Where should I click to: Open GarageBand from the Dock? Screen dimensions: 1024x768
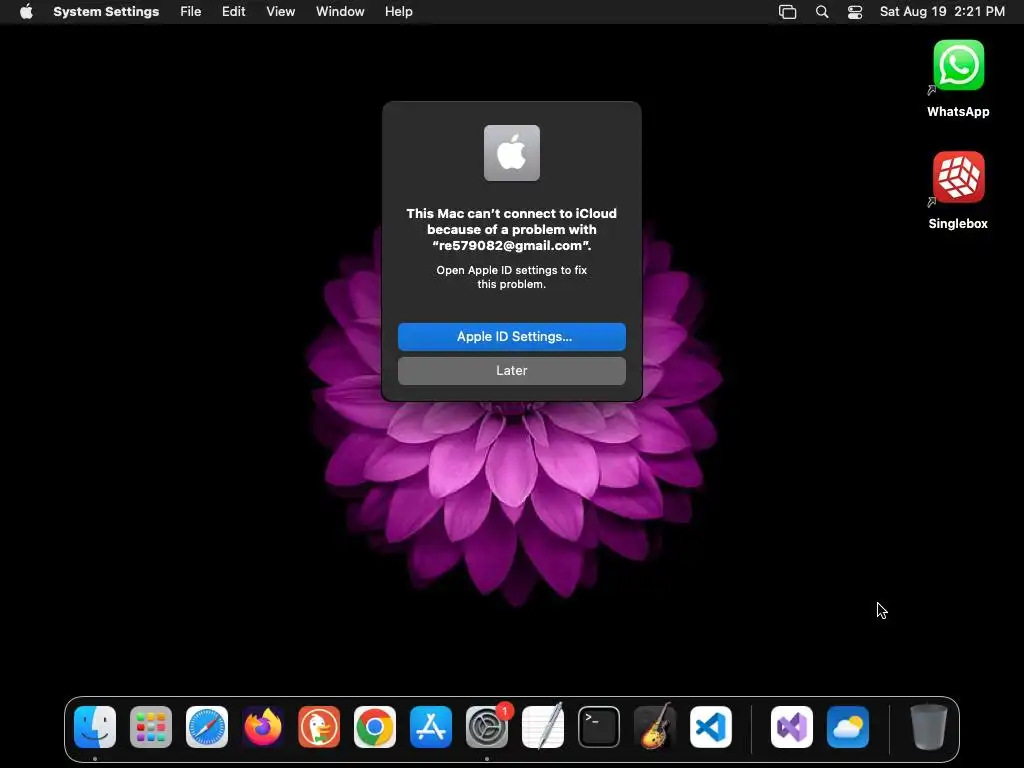[655, 727]
